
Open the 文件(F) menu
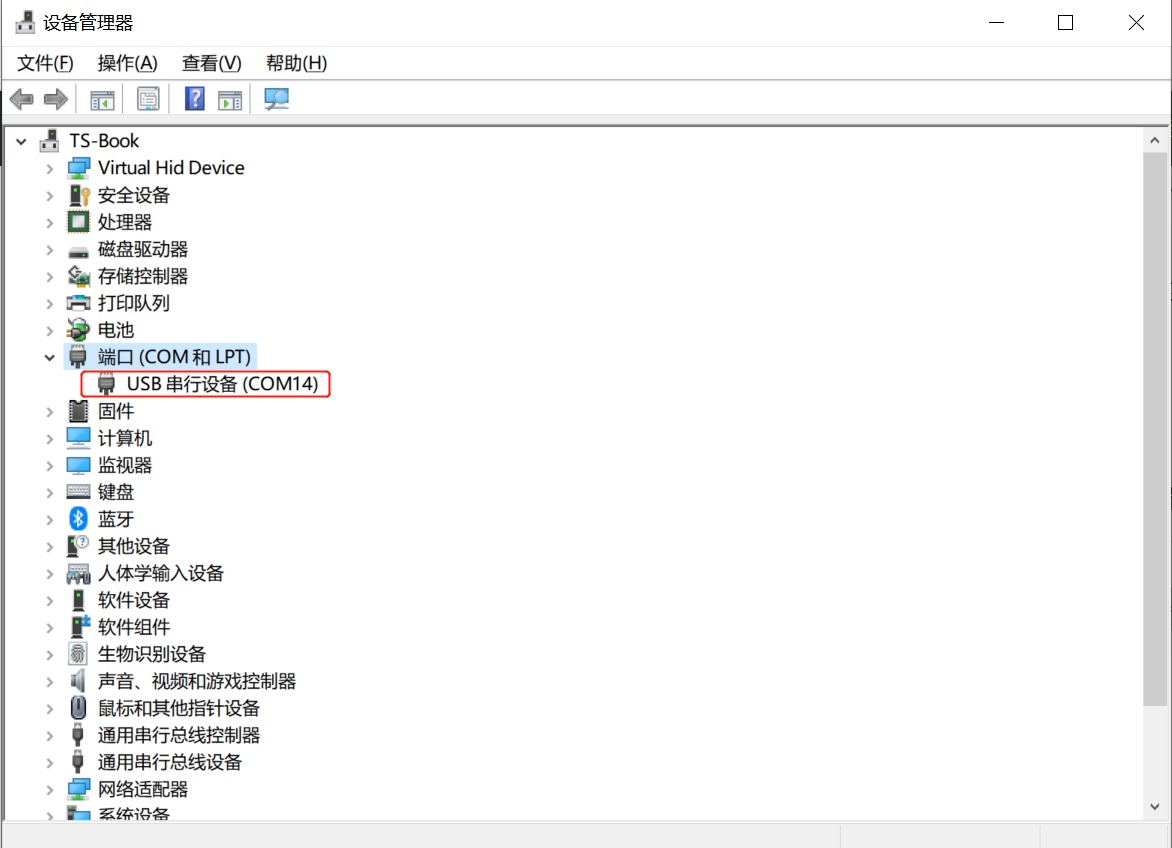(x=45, y=63)
